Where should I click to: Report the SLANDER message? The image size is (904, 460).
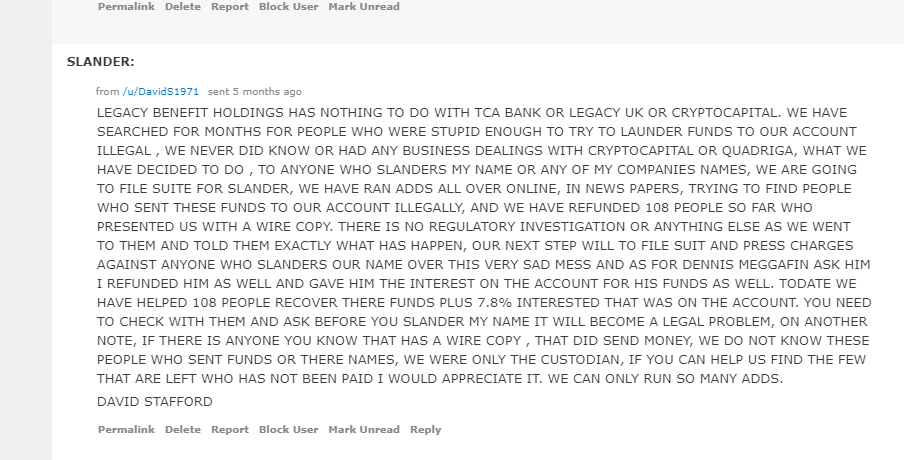[230, 430]
